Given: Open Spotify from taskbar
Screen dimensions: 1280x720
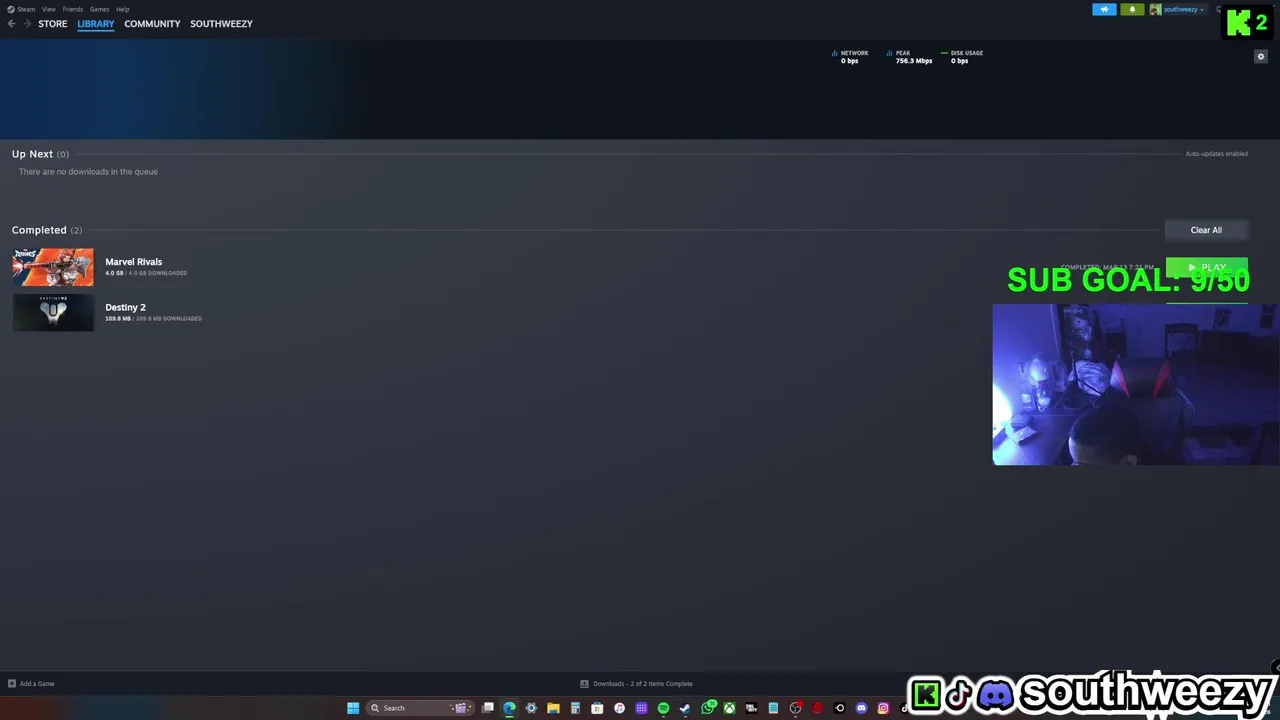Looking at the screenshot, I should coord(663,708).
